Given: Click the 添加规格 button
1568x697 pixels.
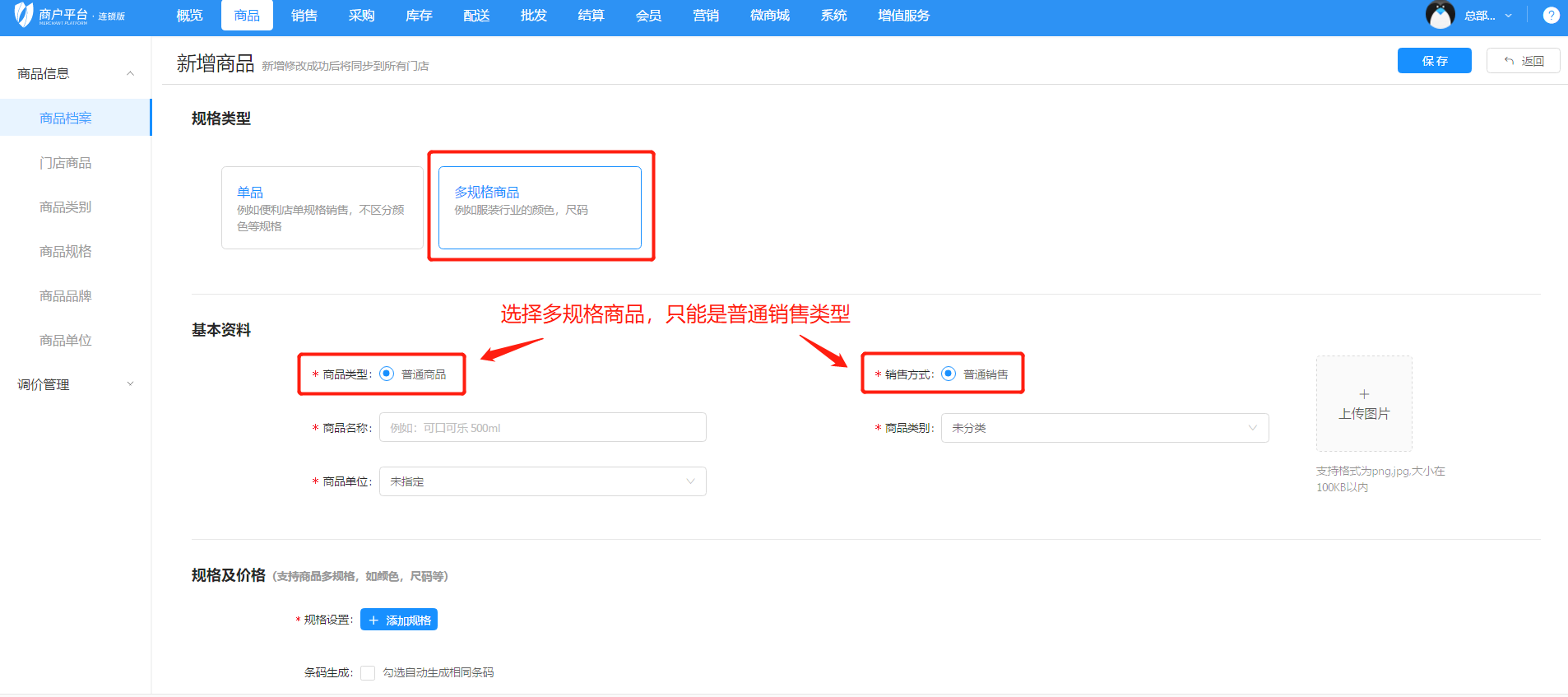Looking at the screenshot, I should coord(399,620).
